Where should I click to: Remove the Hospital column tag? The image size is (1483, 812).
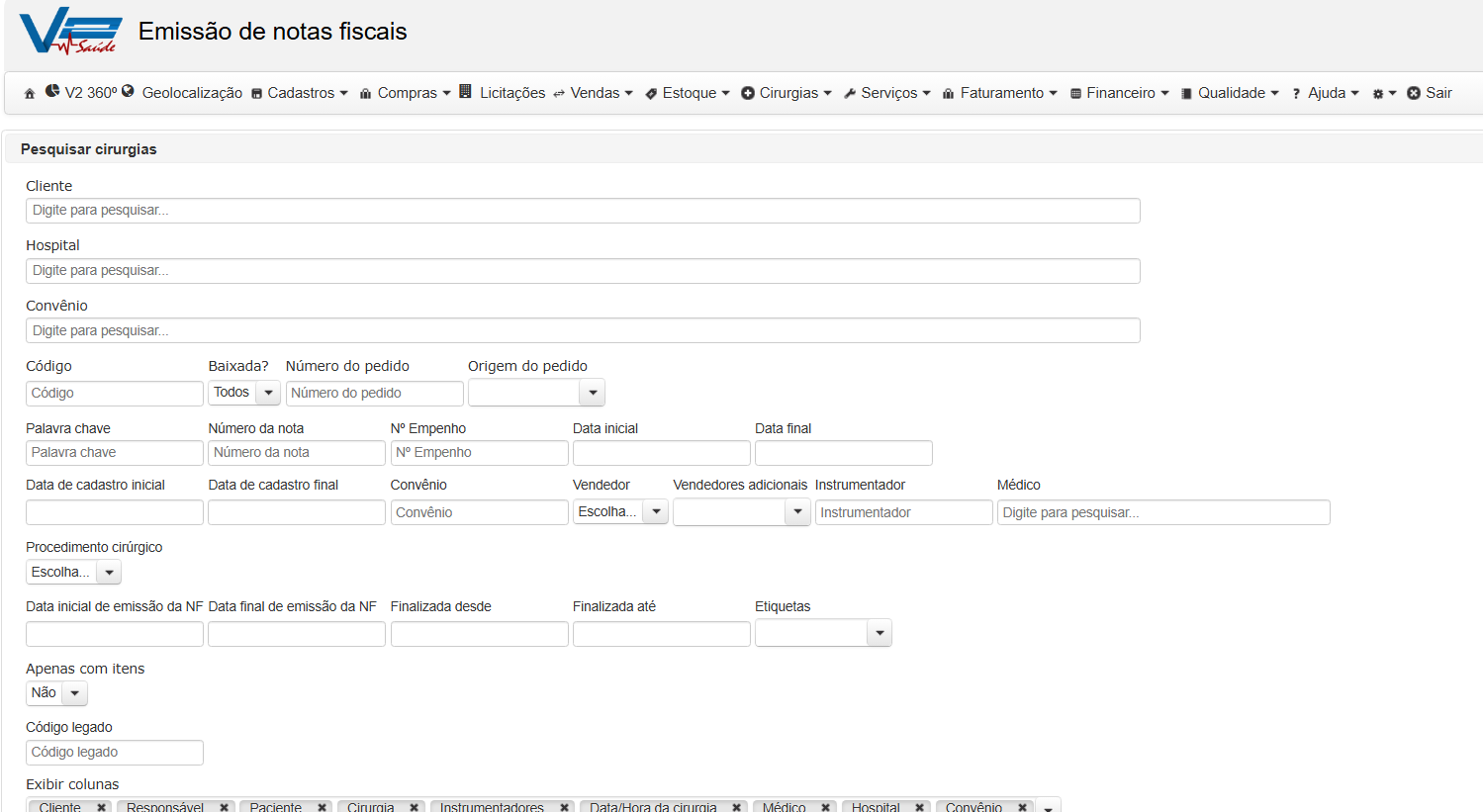pyautogui.click(x=920, y=807)
